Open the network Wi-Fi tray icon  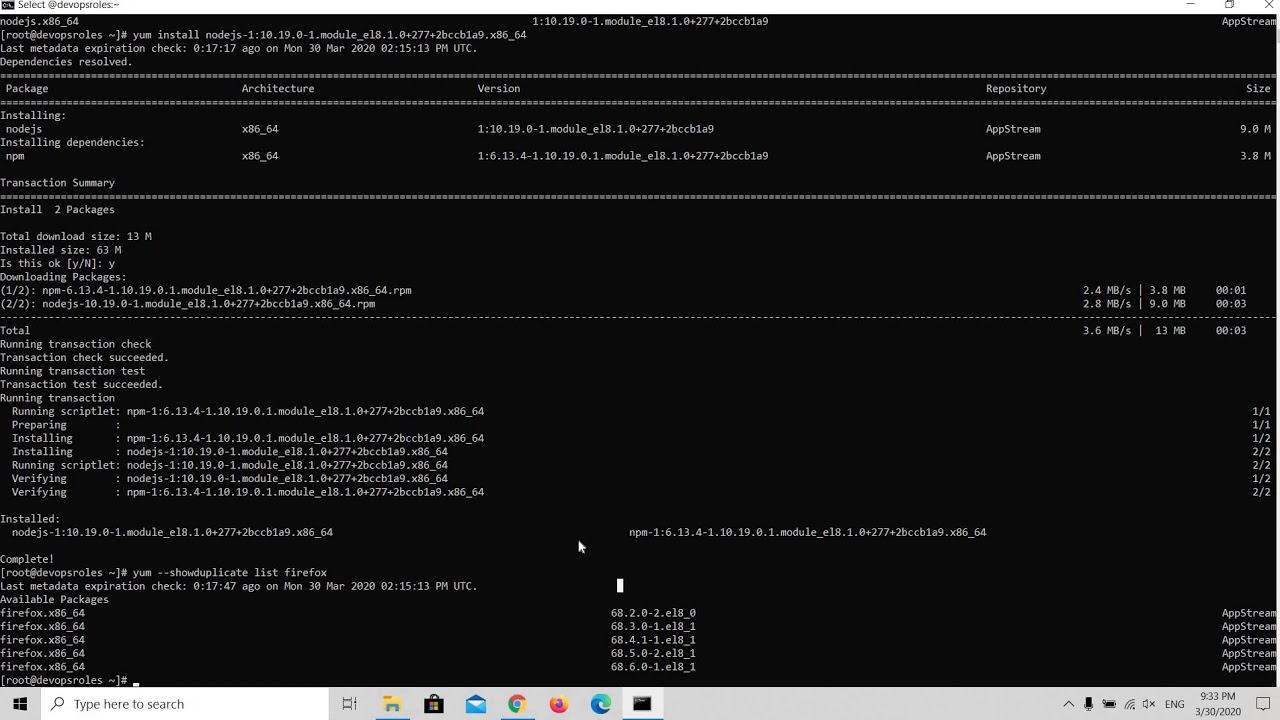1129,704
